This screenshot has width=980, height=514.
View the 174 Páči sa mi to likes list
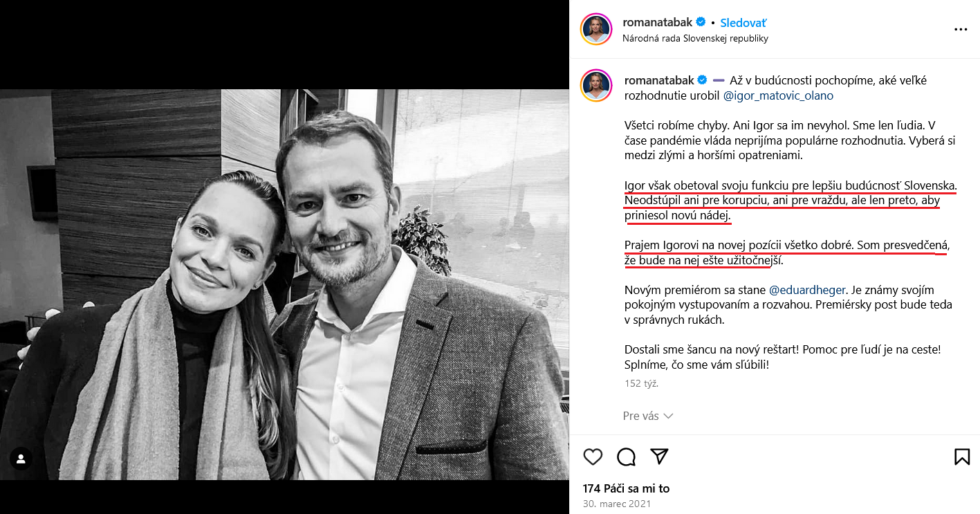point(626,488)
